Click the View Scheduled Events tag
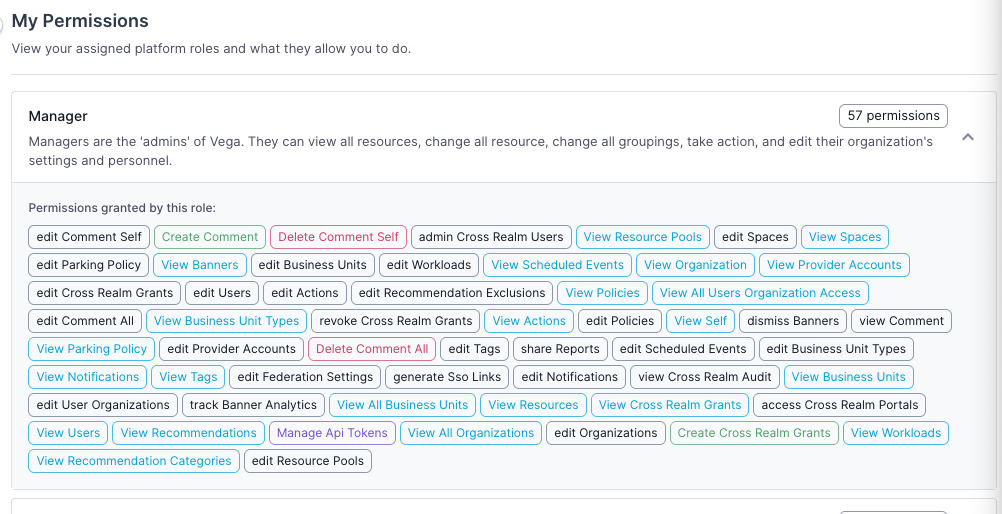1002x514 pixels. (x=557, y=265)
